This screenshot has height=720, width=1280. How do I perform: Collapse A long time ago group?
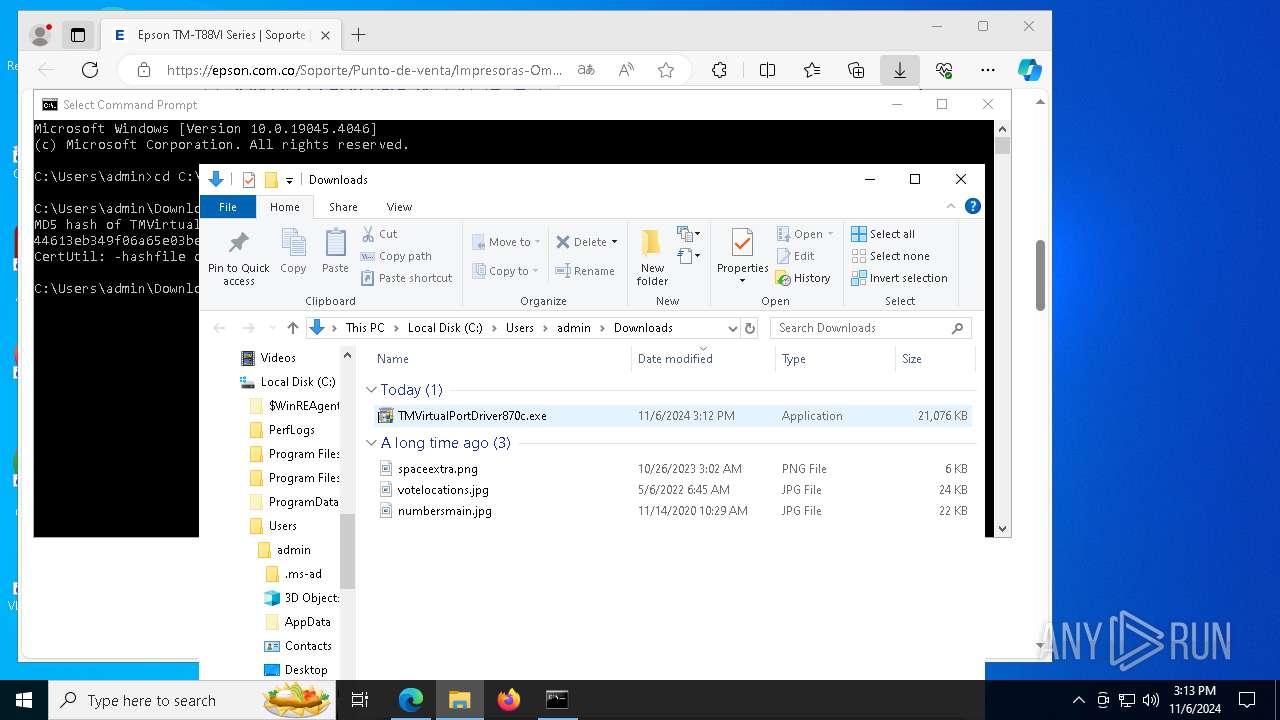(372, 443)
